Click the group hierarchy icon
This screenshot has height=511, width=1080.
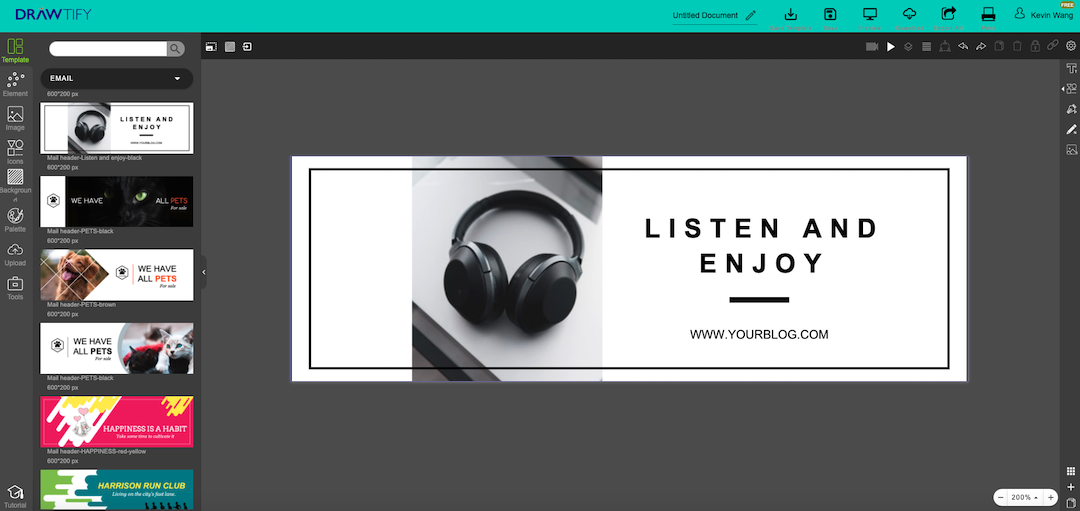945,46
